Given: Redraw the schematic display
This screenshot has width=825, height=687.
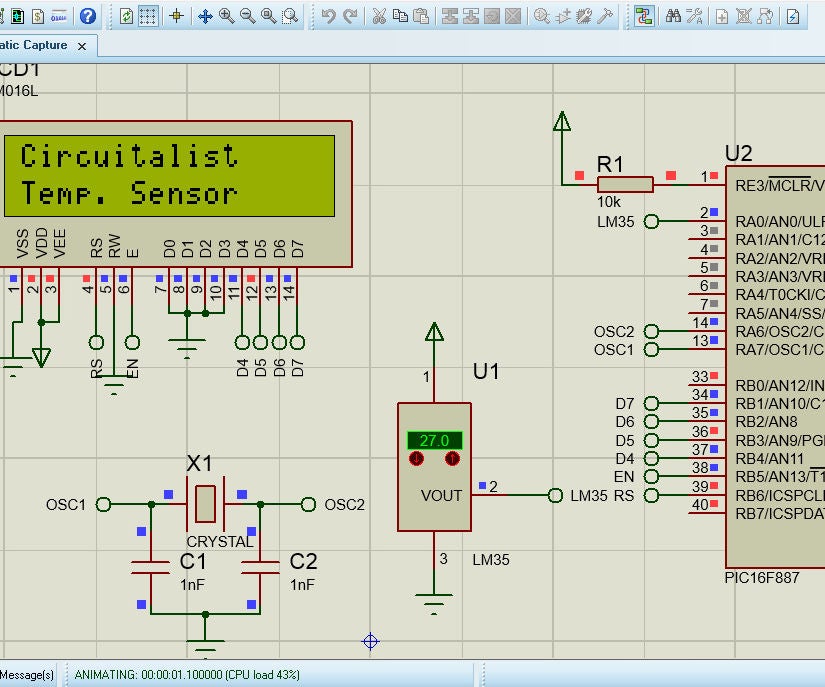Looking at the screenshot, I should coord(126,15).
